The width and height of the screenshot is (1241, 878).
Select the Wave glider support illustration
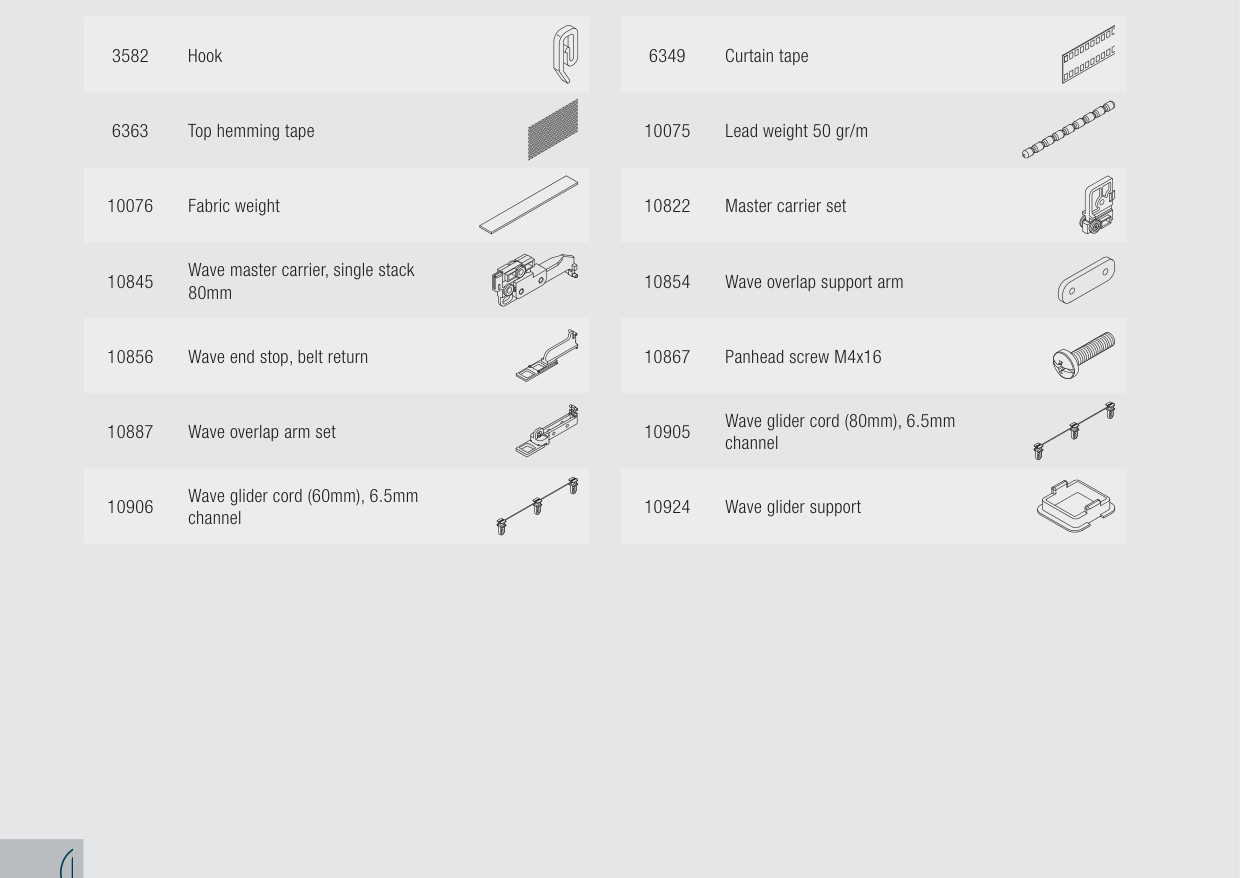(1076, 506)
